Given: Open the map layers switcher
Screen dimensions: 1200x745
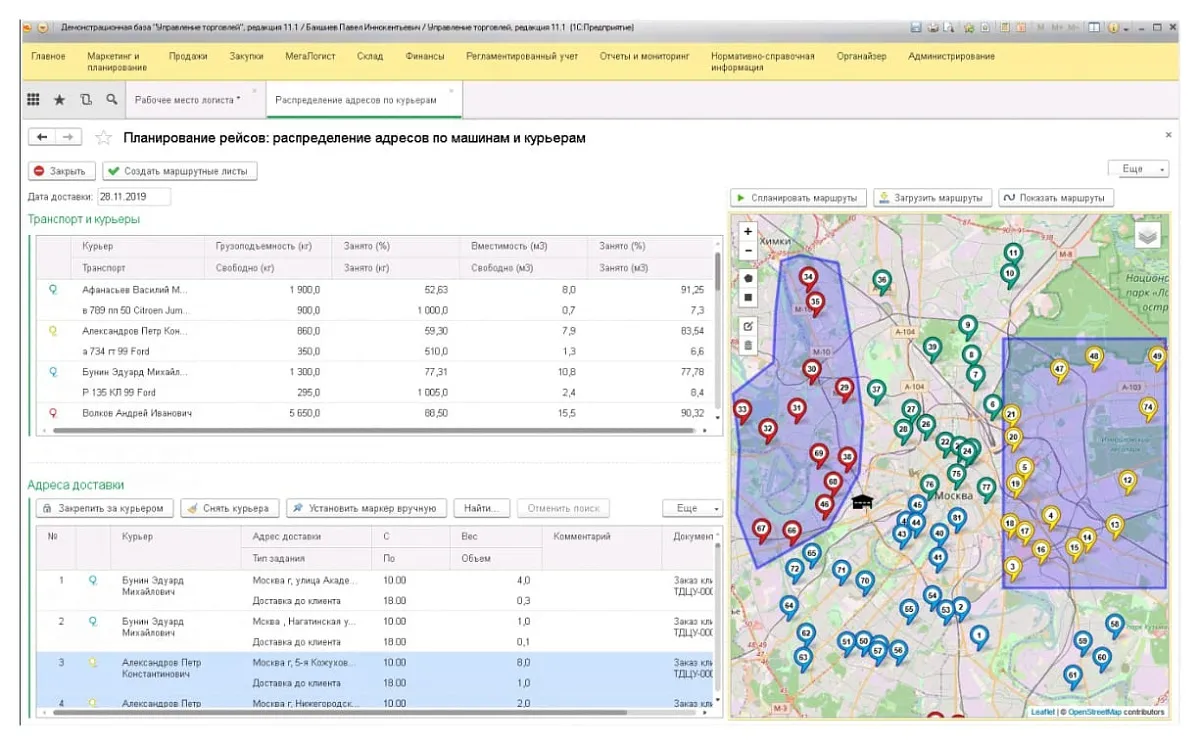Looking at the screenshot, I should click(1148, 236).
